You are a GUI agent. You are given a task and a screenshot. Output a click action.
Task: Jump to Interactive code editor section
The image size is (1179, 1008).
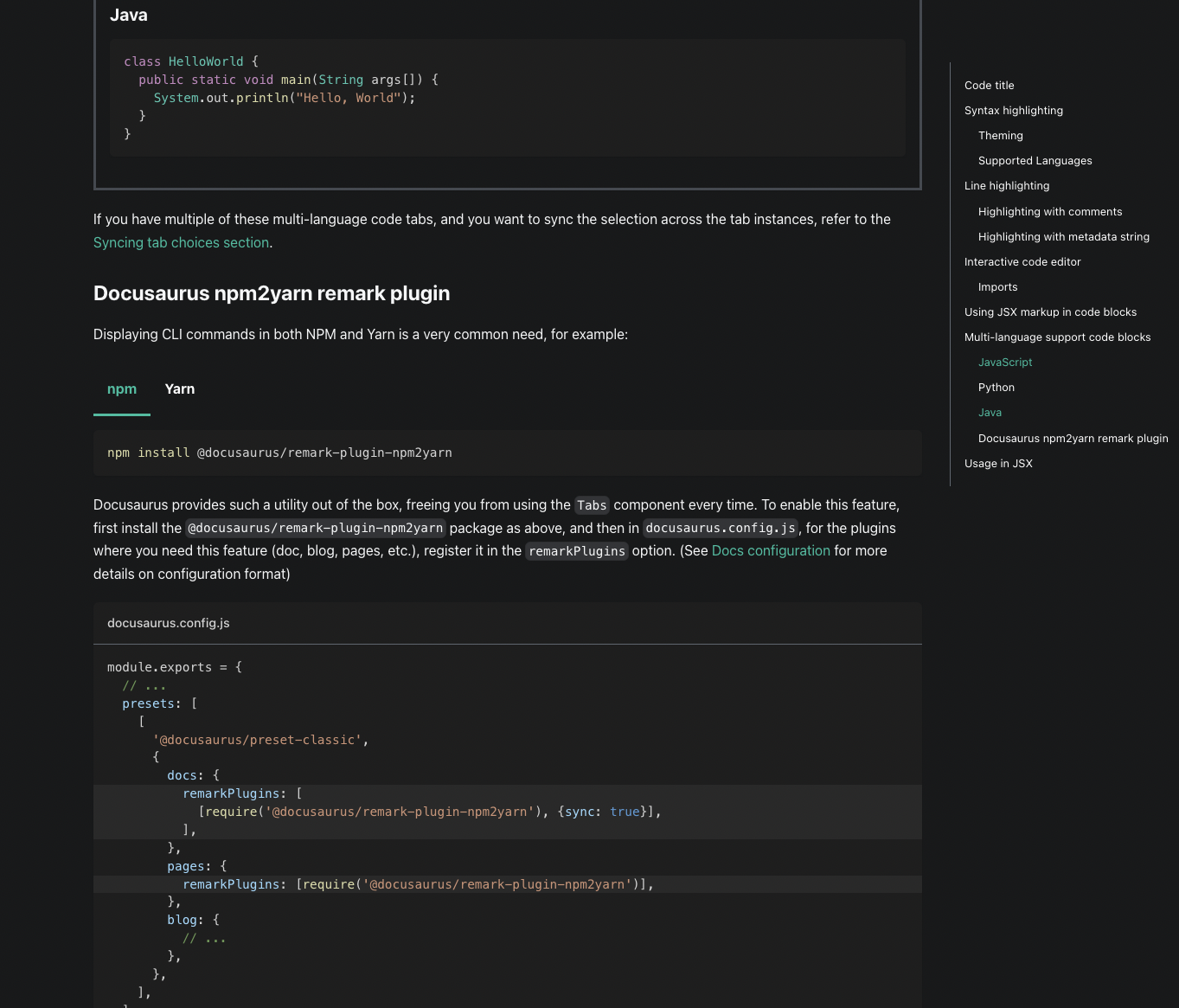click(x=1022, y=262)
